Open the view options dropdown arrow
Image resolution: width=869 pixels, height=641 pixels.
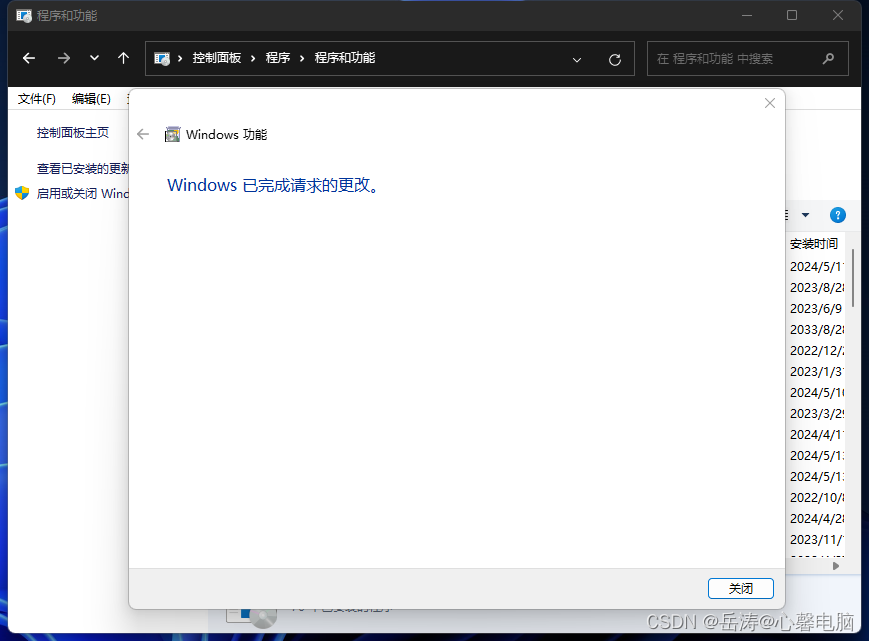tap(805, 215)
